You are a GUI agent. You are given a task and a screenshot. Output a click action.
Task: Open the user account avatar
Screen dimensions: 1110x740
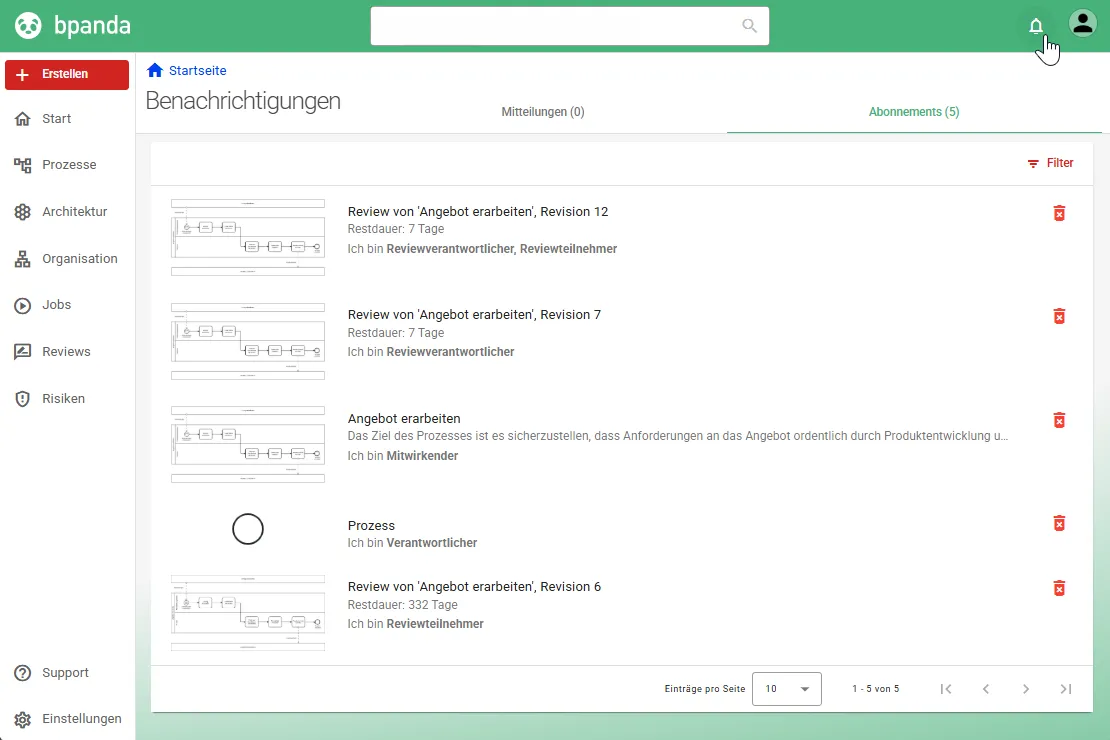[1082, 24]
